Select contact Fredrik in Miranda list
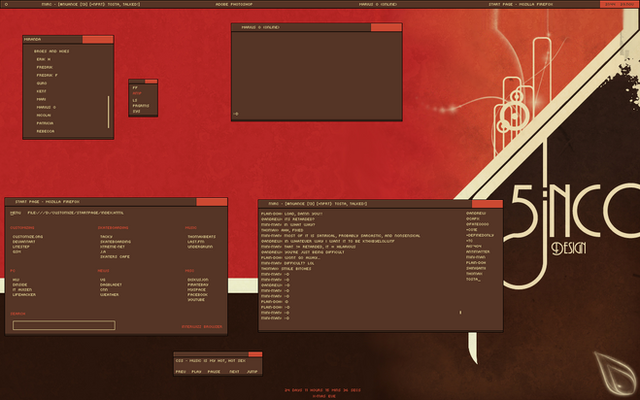The height and width of the screenshot is (400, 640). (x=44, y=67)
